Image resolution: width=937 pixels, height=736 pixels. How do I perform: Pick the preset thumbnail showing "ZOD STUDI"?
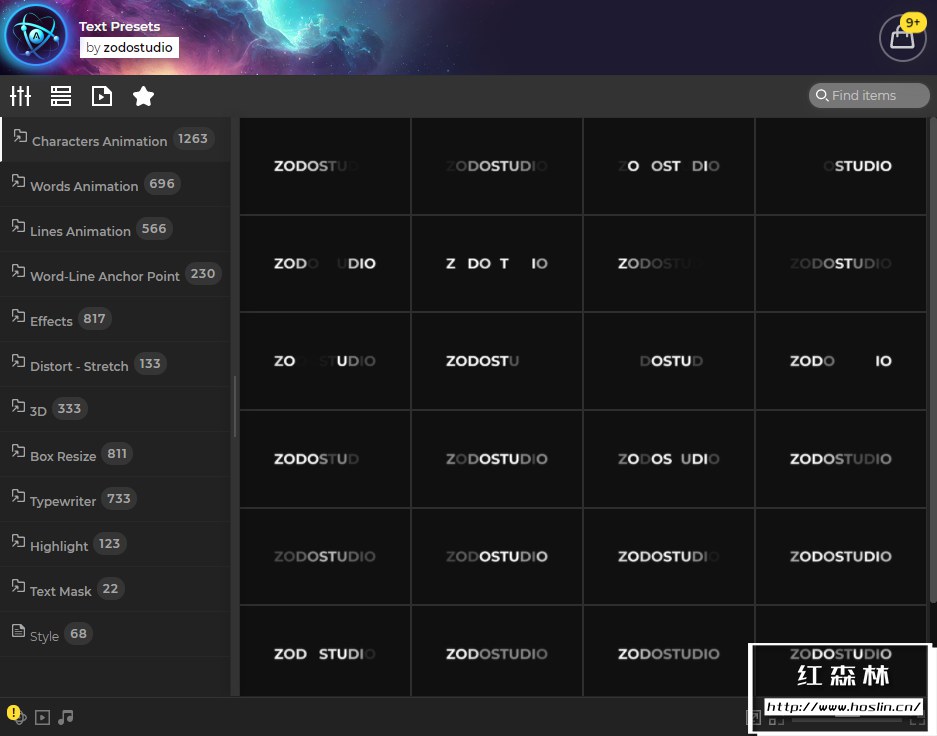[x=325, y=651]
